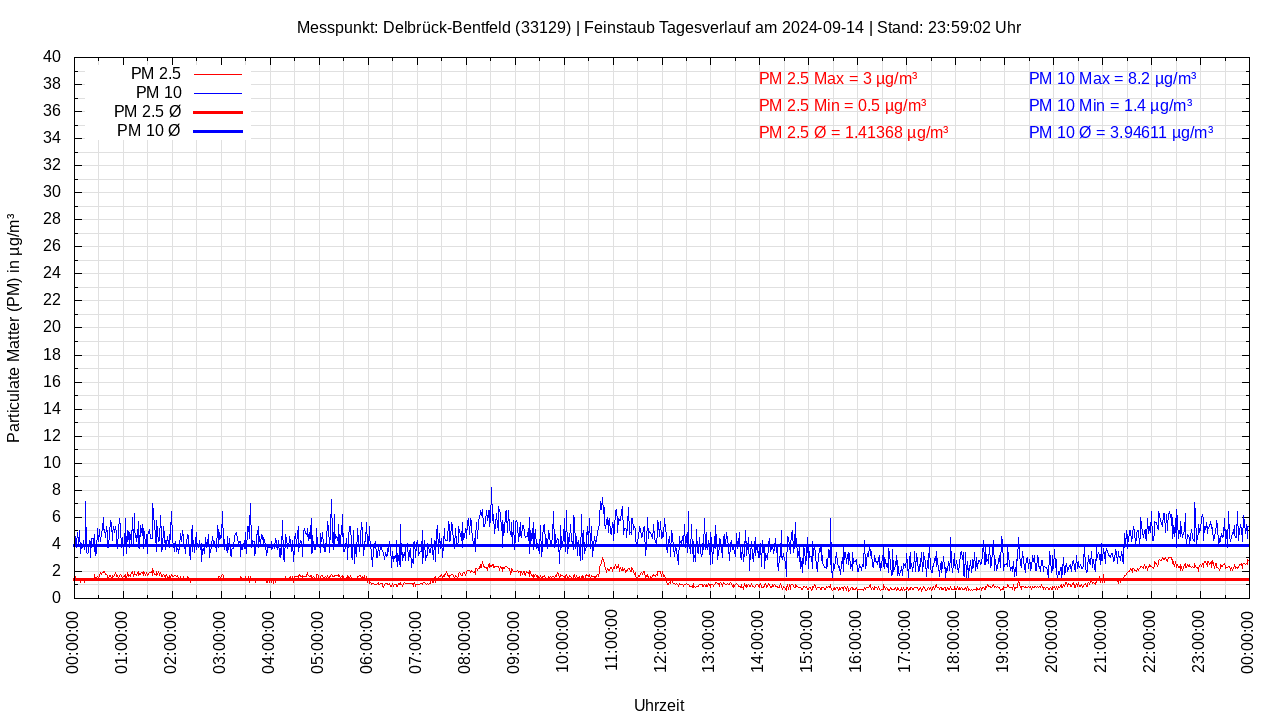Click the red PM 2.5 legend line sample
The image size is (1280, 720).
click(217, 74)
